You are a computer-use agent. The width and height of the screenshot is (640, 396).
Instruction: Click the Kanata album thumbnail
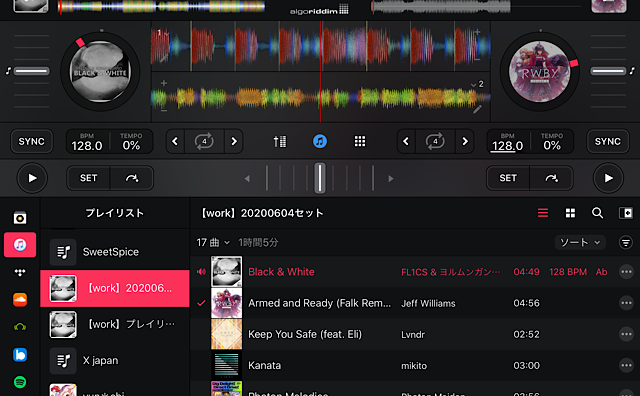(x=227, y=365)
